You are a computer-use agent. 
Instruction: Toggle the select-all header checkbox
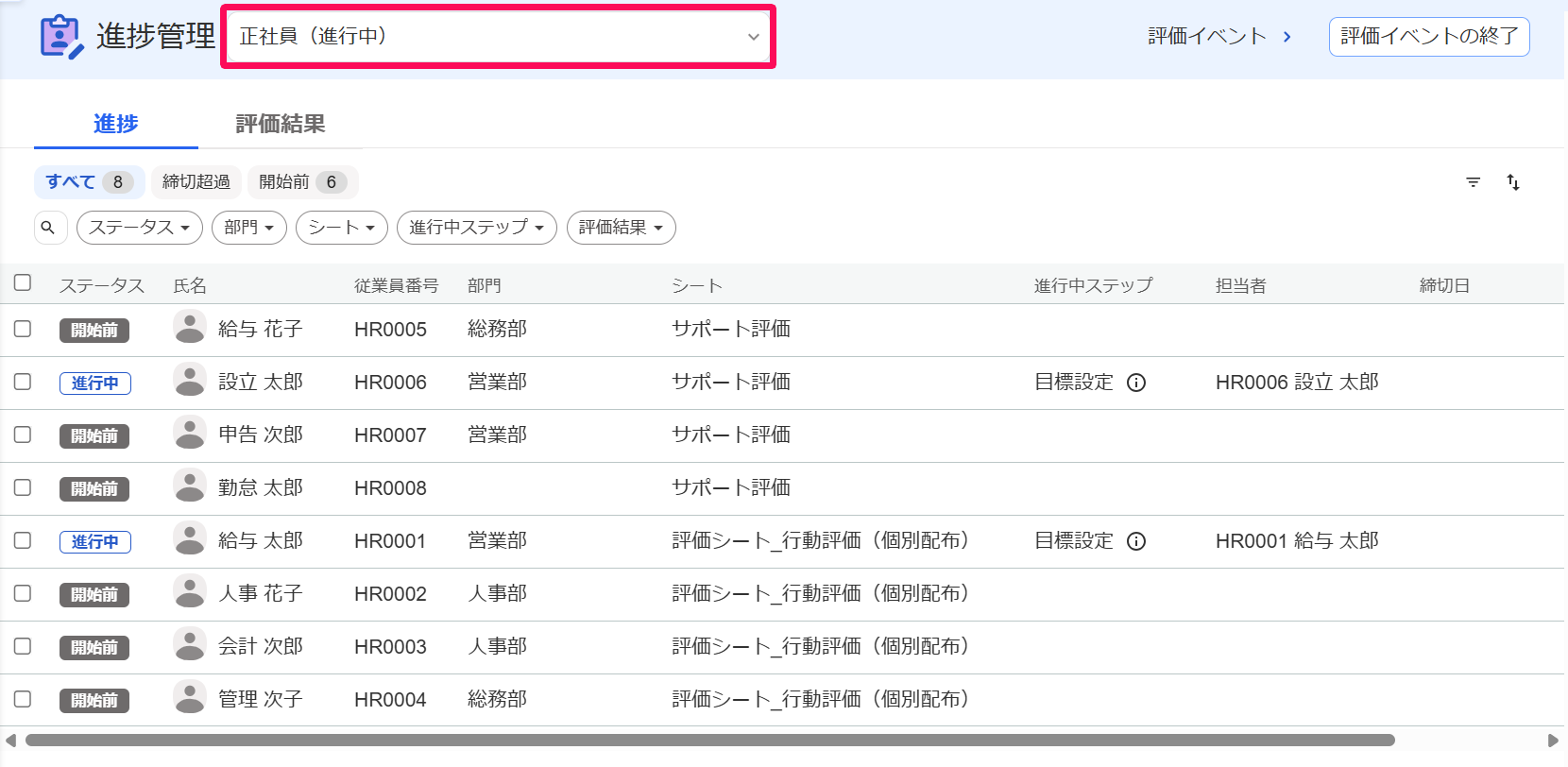(x=23, y=282)
